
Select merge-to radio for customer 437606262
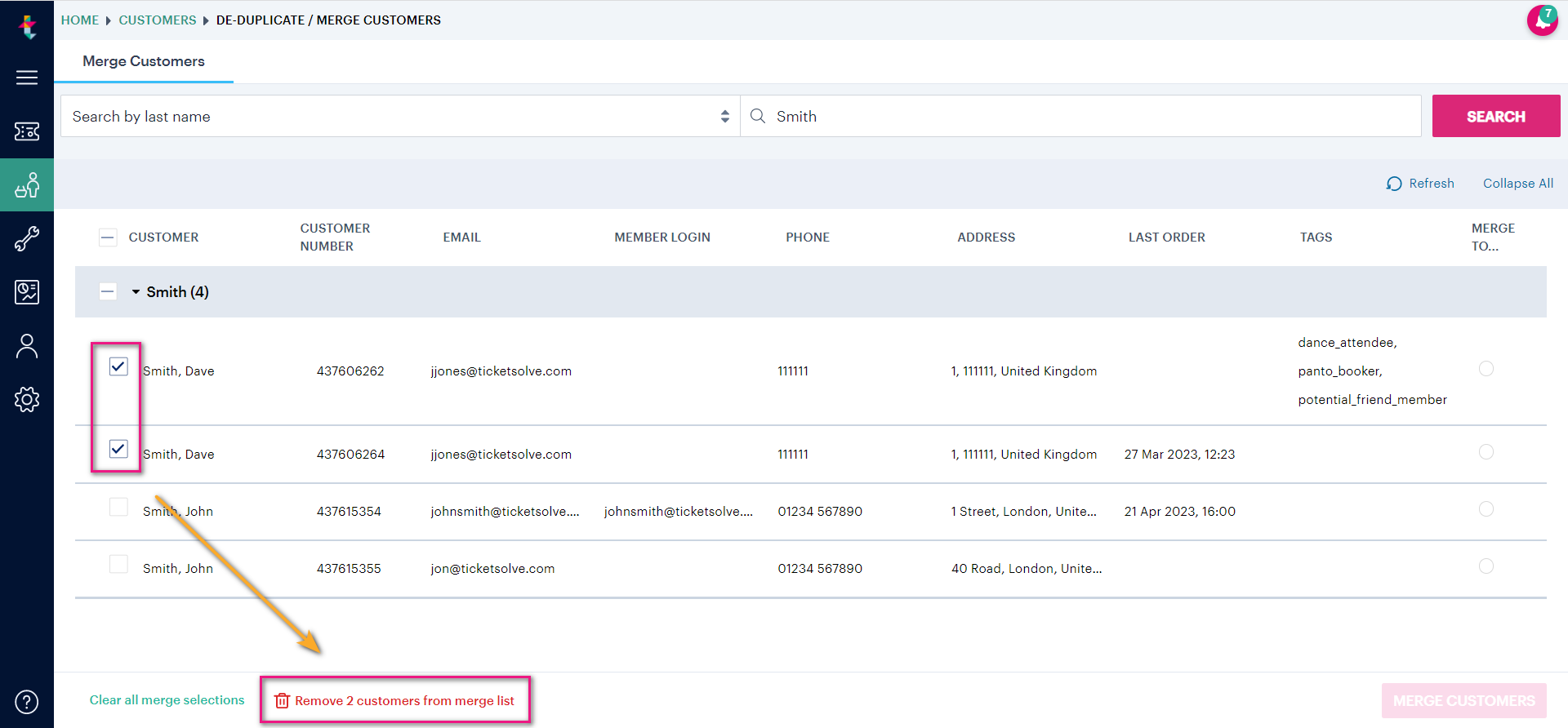pyautogui.click(x=1486, y=369)
